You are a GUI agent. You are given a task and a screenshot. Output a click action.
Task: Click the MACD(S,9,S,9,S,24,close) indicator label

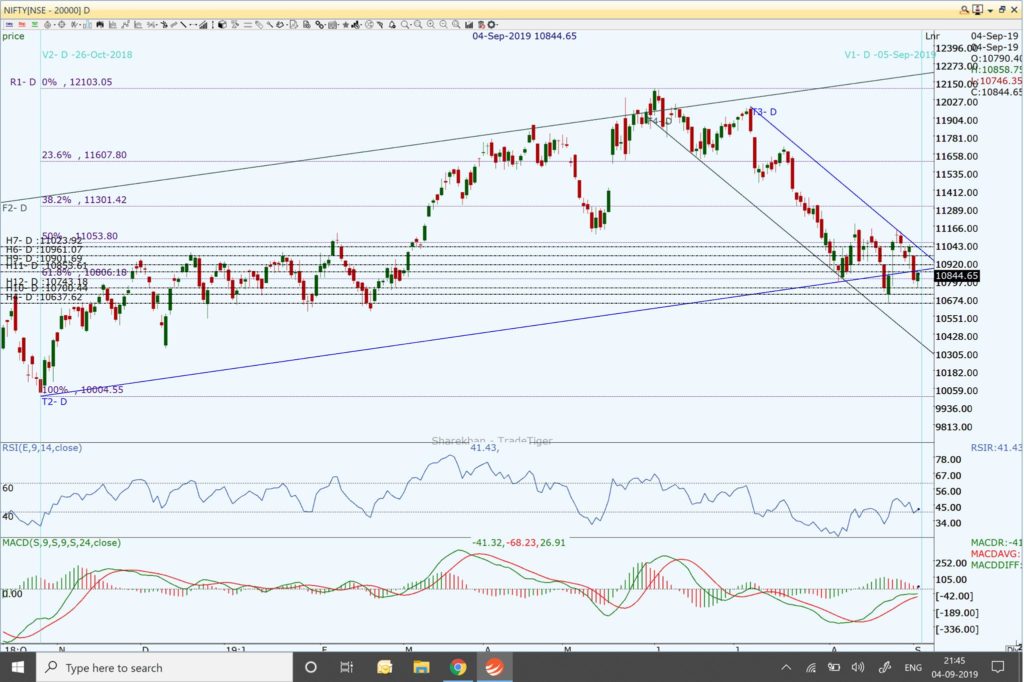(x=61, y=542)
